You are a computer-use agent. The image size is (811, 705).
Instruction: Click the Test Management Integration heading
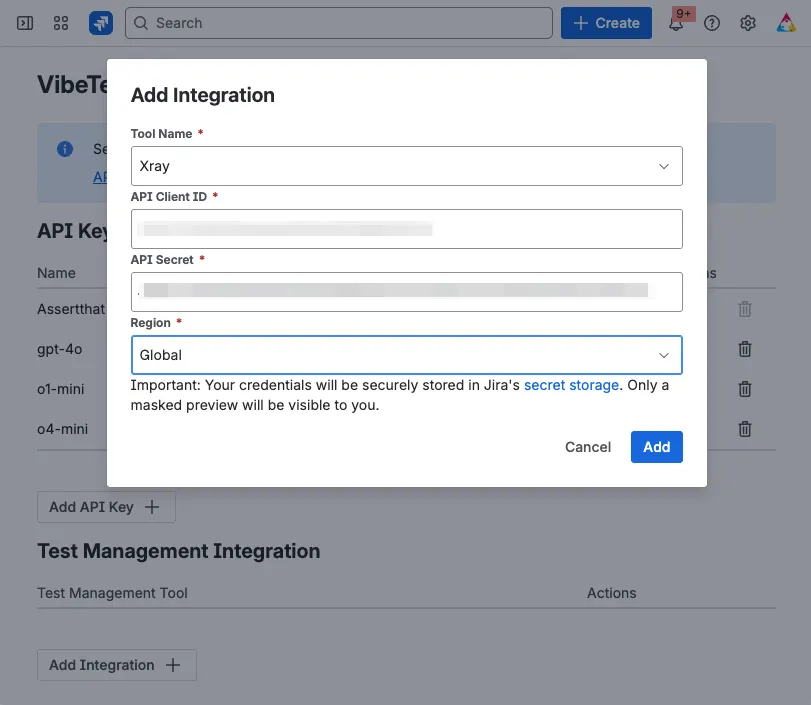click(x=178, y=551)
